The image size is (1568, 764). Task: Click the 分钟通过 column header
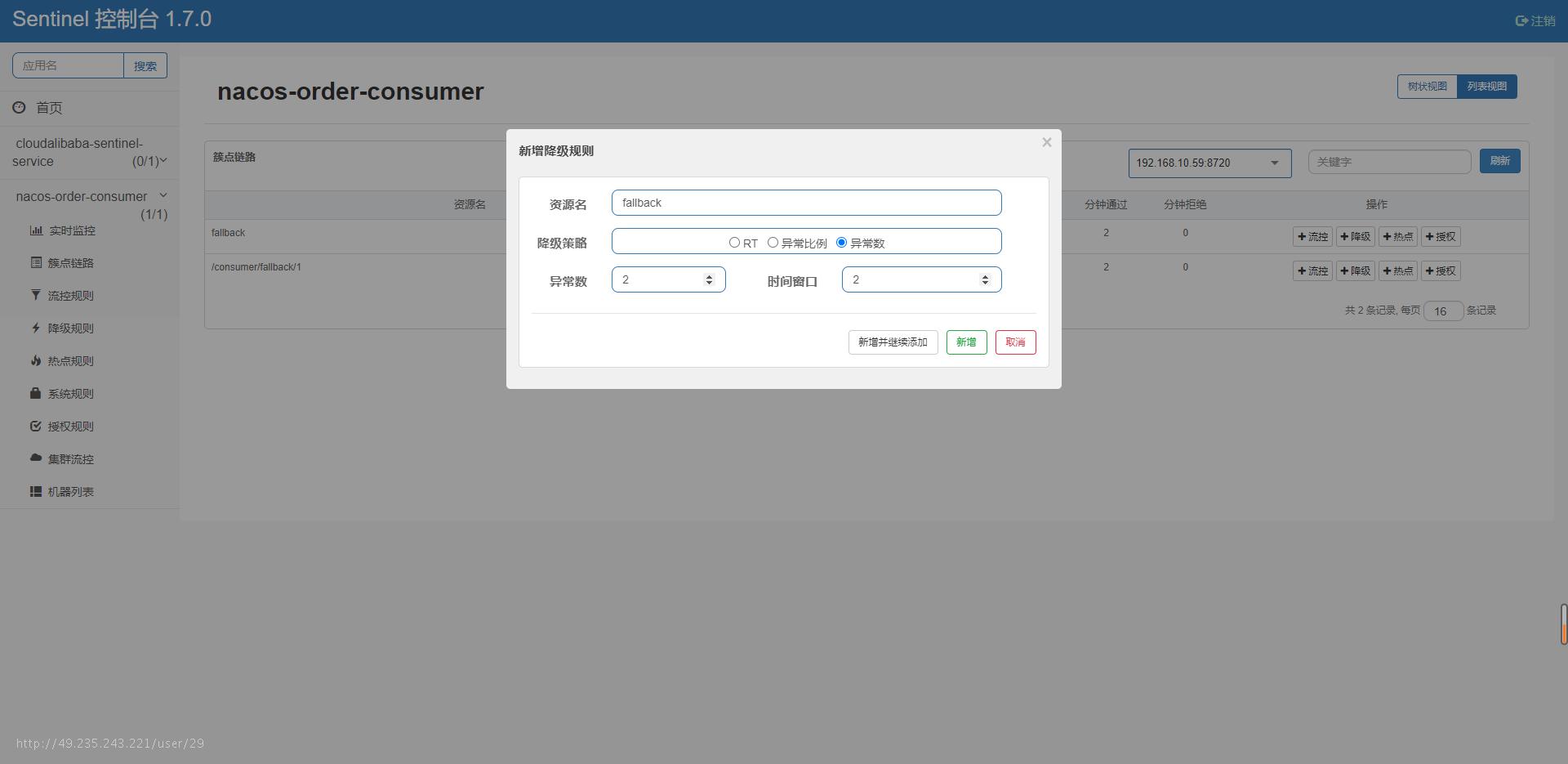point(1106,204)
